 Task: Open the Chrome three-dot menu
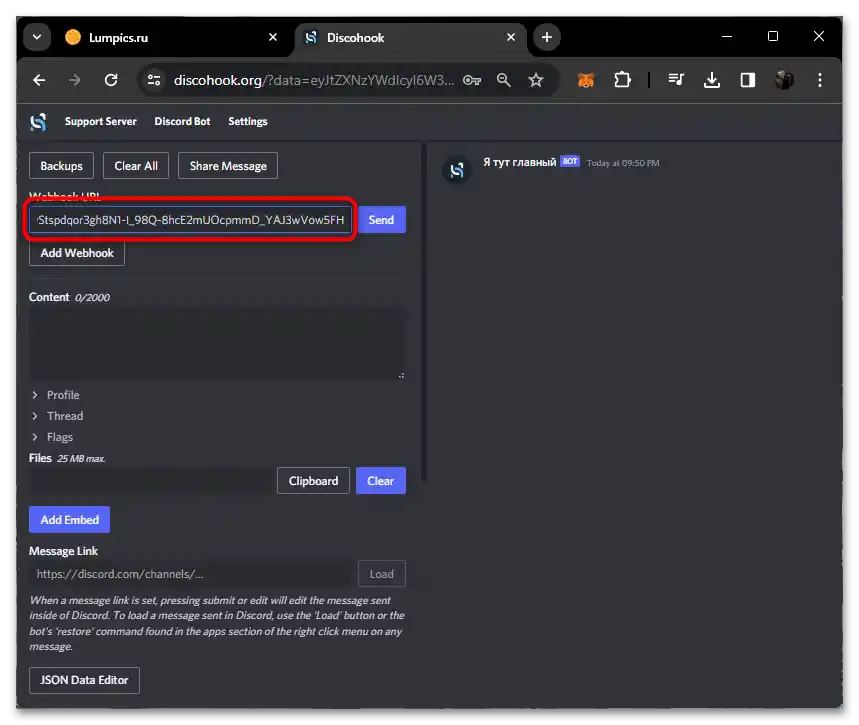[x=820, y=81]
